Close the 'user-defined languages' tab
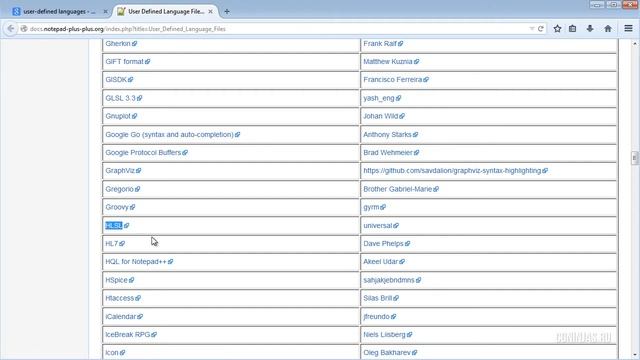Screen dimensions: 640x360 [x=105, y=11]
